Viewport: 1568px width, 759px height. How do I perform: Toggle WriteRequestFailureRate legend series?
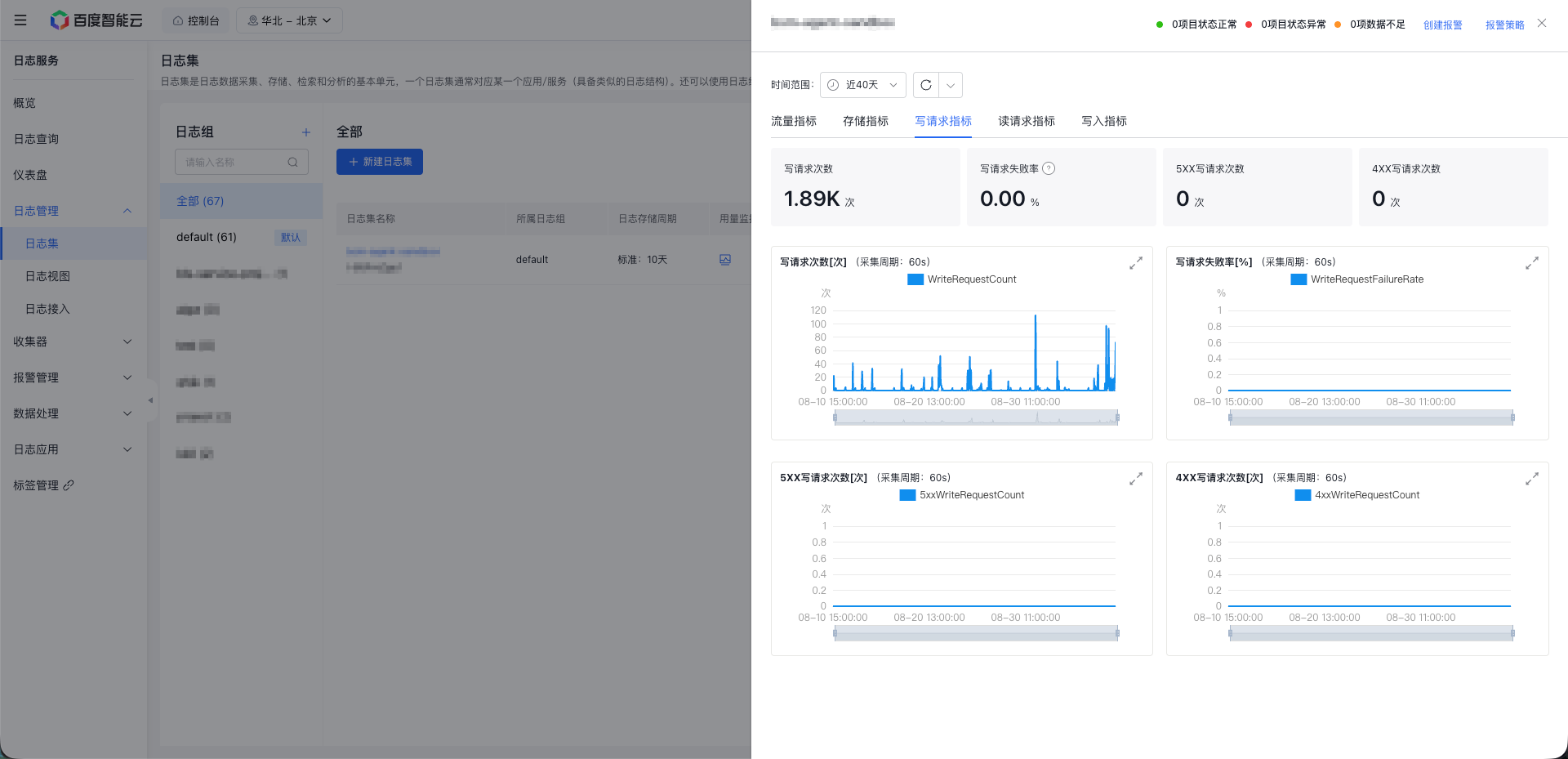[1356, 279]
